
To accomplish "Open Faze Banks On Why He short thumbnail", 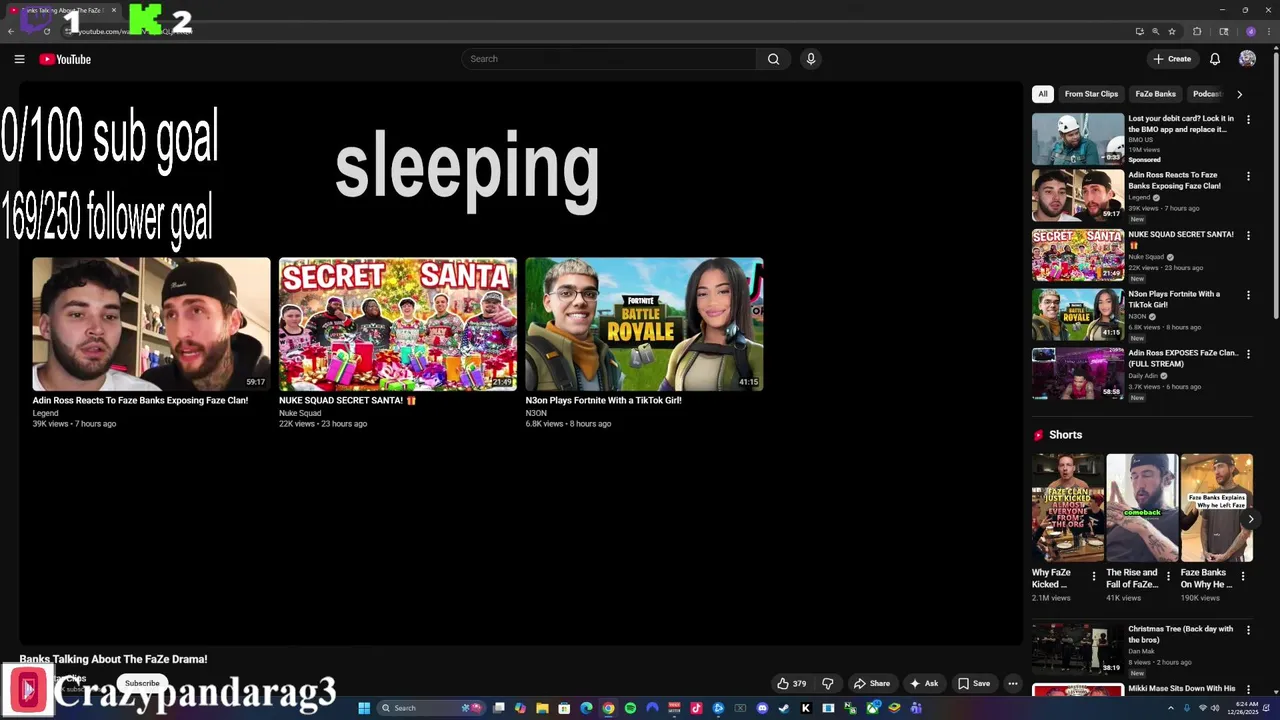I will 1216,508.
